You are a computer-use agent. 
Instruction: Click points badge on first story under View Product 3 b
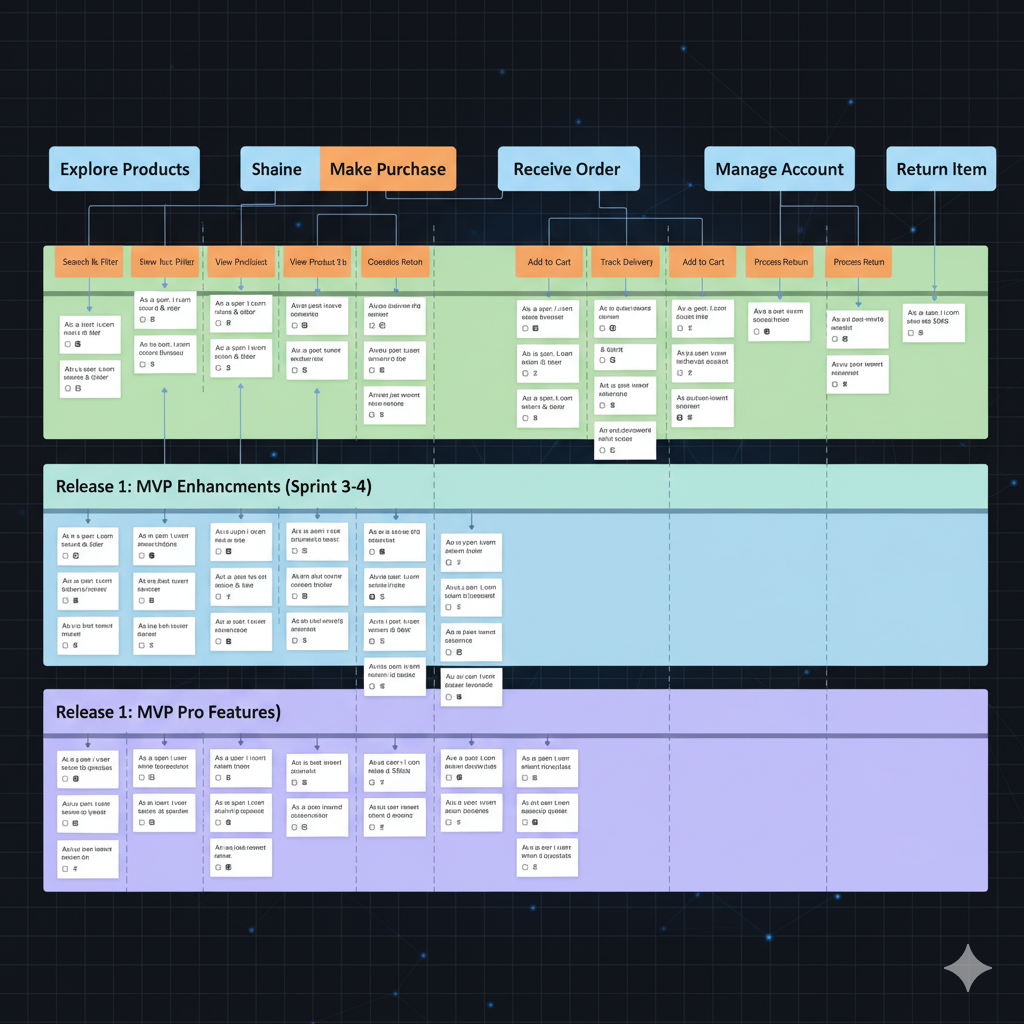tap(304, 326)
